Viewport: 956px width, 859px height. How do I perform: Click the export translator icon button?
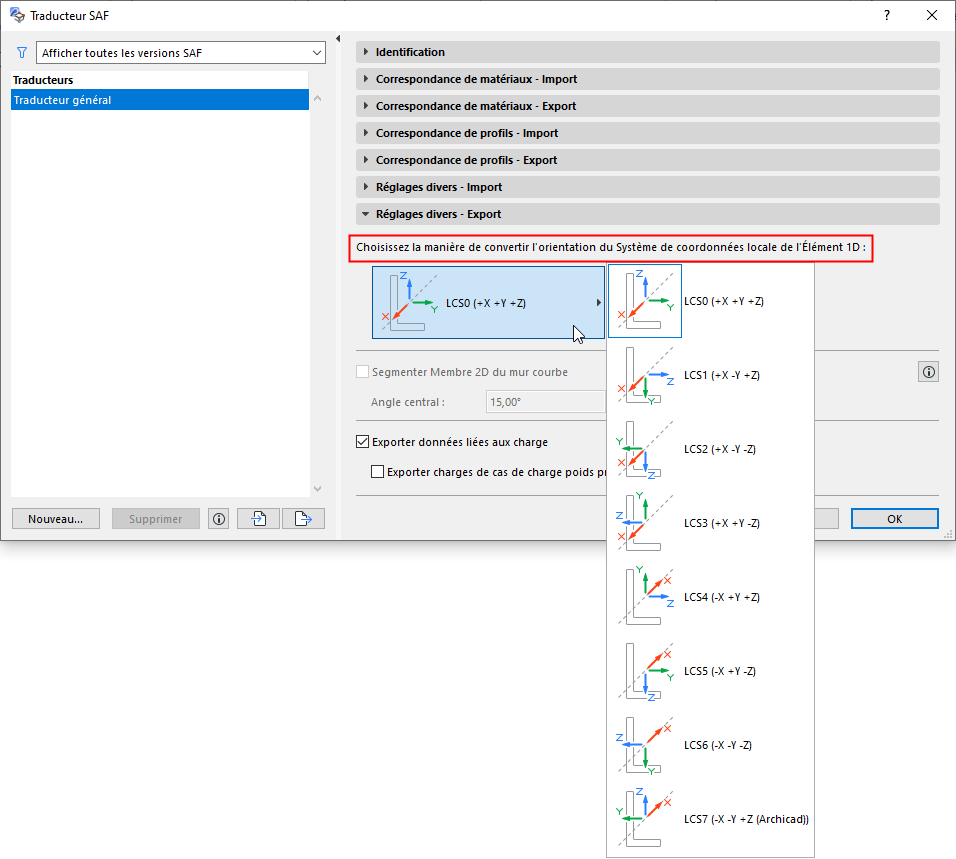click(303, 519)
